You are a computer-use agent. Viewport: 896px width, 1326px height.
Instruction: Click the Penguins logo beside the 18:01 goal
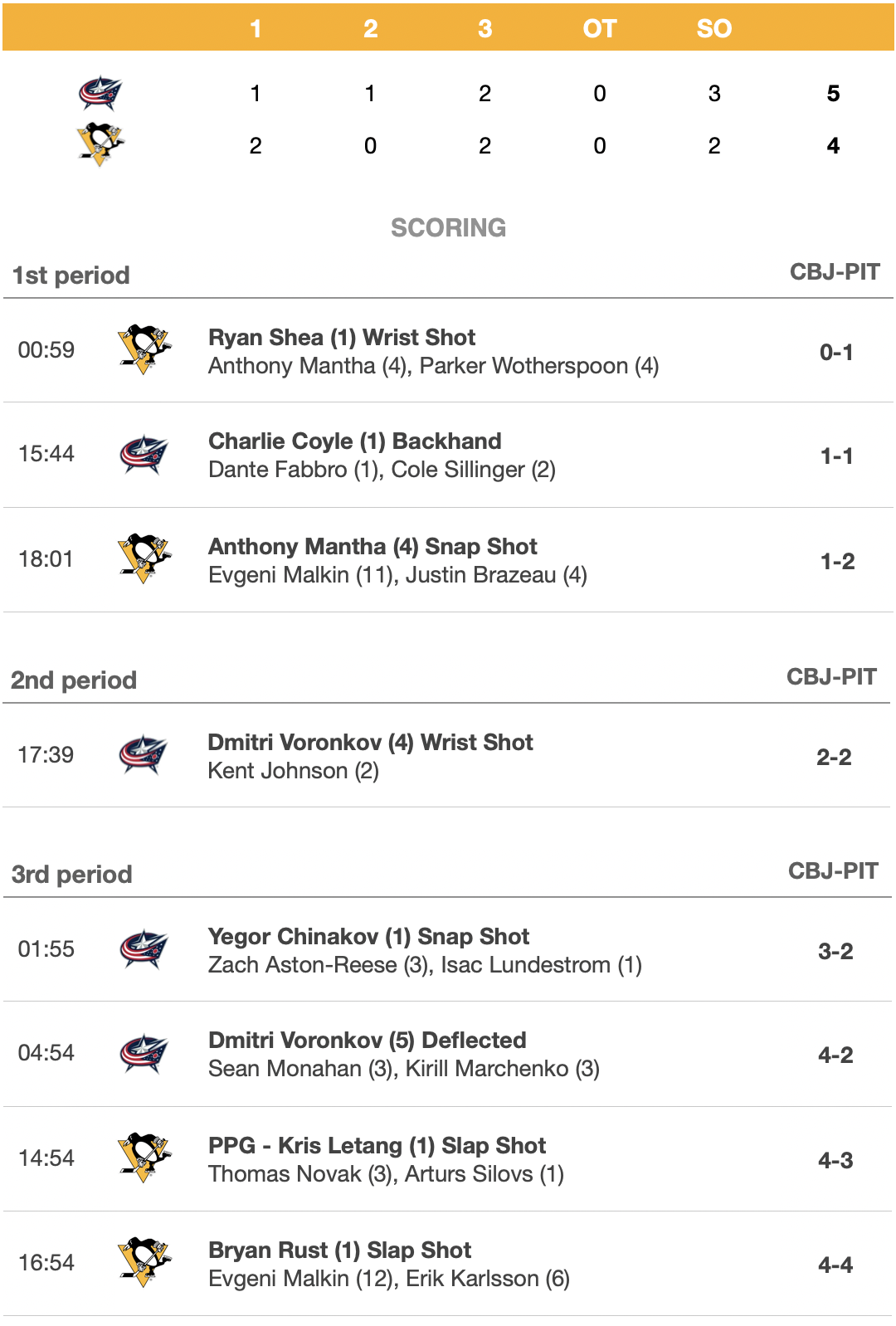(x=144, y=558)
